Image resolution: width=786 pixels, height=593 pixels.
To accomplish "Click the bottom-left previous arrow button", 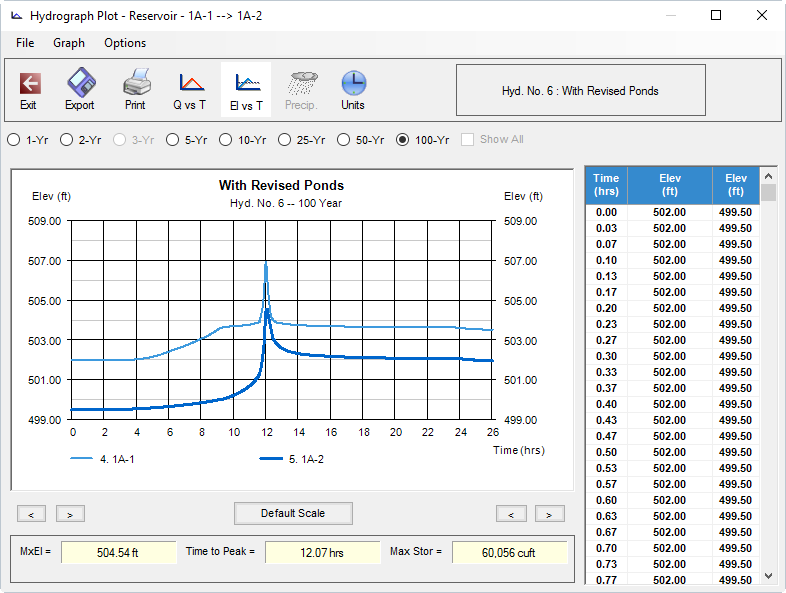I will point(31,514).
